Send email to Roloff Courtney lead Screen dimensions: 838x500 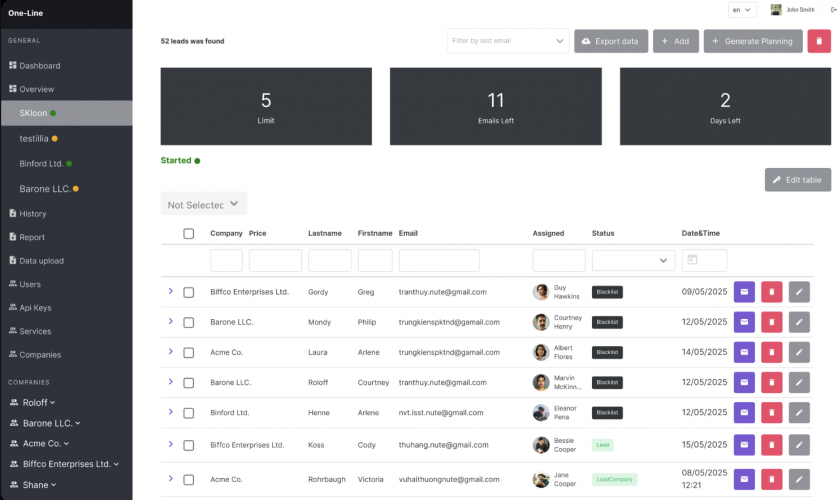744,382
